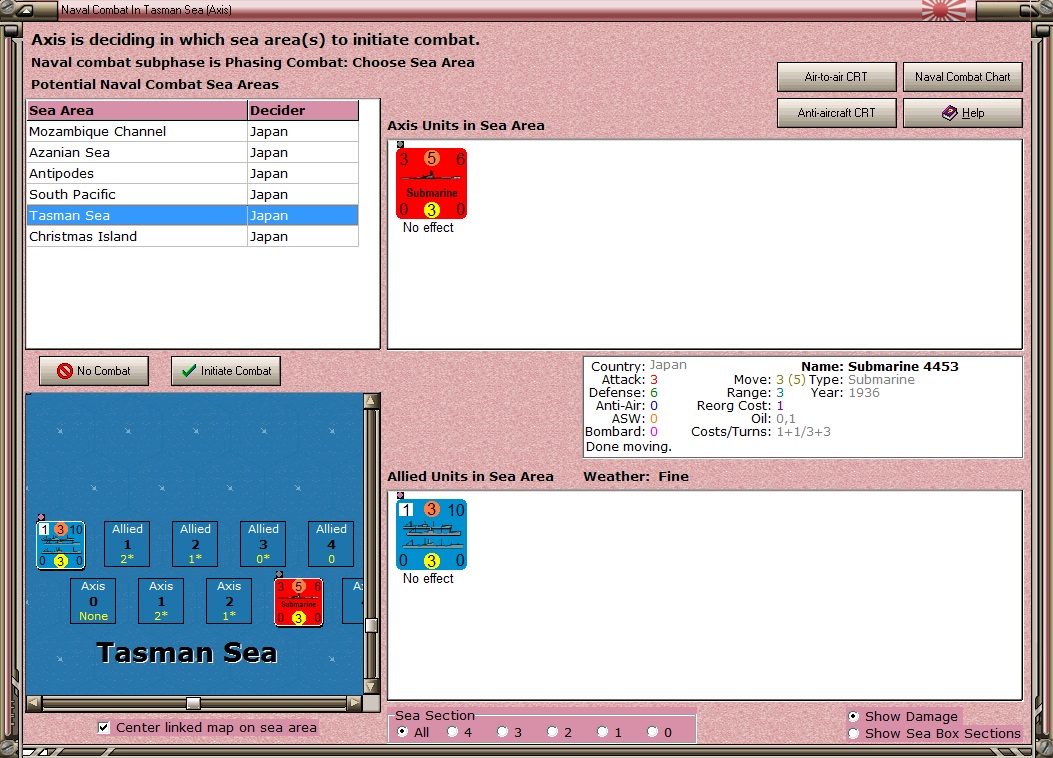Click the Initiate Combat button
1053x758 pixels.
(226, 371)
